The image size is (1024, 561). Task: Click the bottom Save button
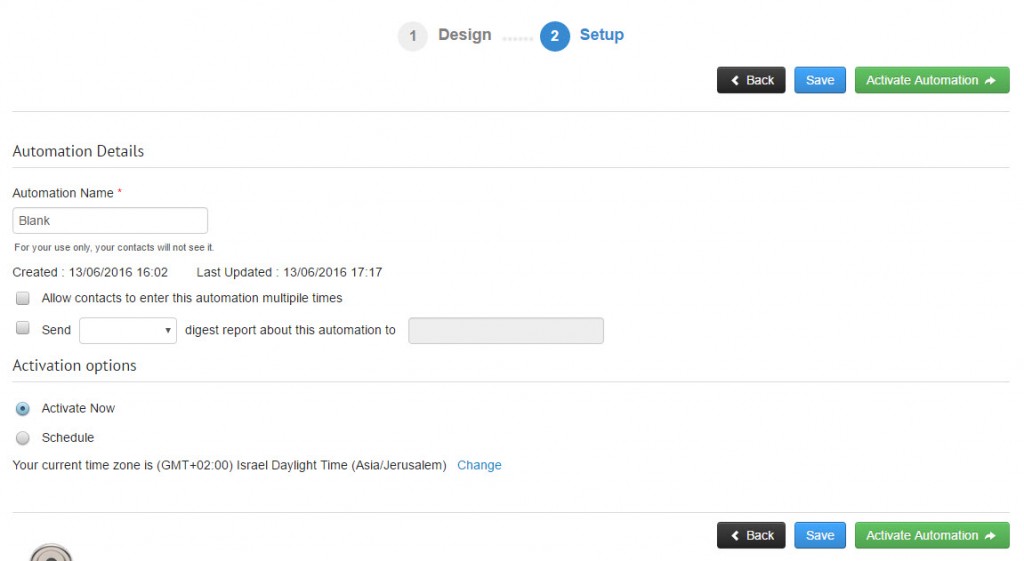click(x=820, y=536)
